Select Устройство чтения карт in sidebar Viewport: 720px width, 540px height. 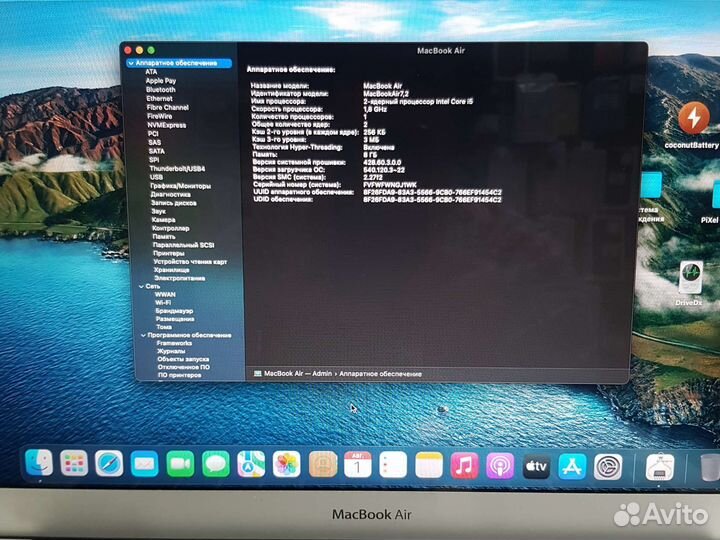[x=191, y=261]
